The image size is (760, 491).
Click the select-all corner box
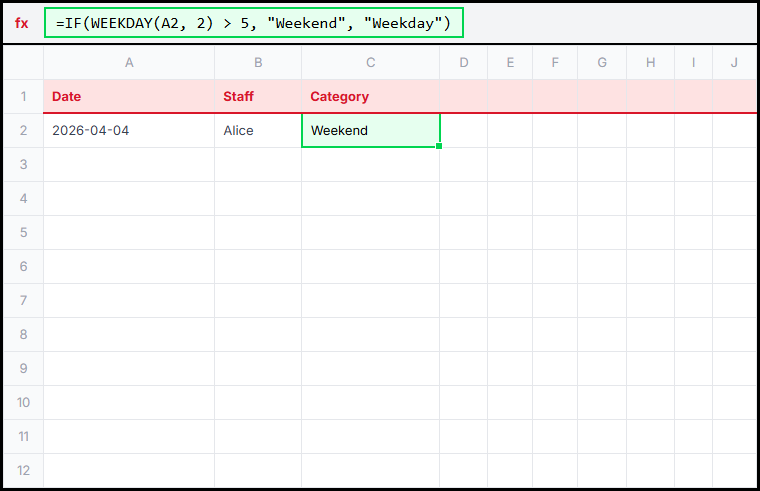click(x=23, y=63)
